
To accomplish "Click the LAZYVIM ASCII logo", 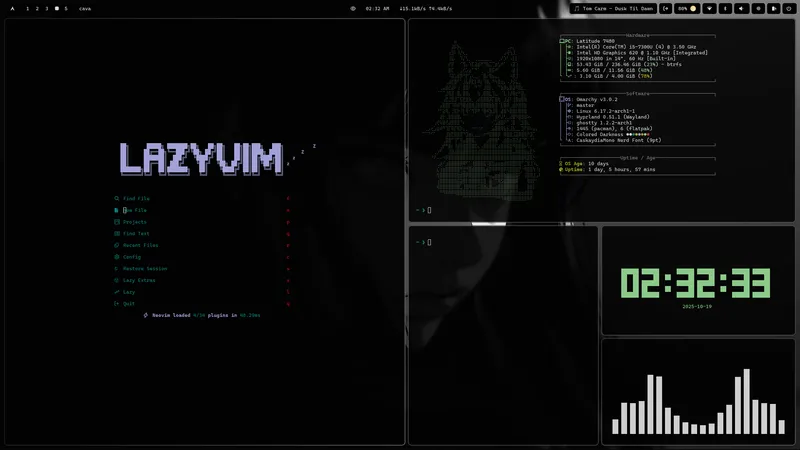I will point(201,159).
